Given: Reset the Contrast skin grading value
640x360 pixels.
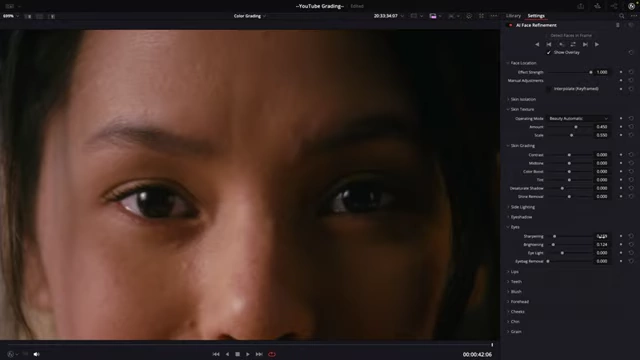Looking at the screenshot, I should point(631,155).
